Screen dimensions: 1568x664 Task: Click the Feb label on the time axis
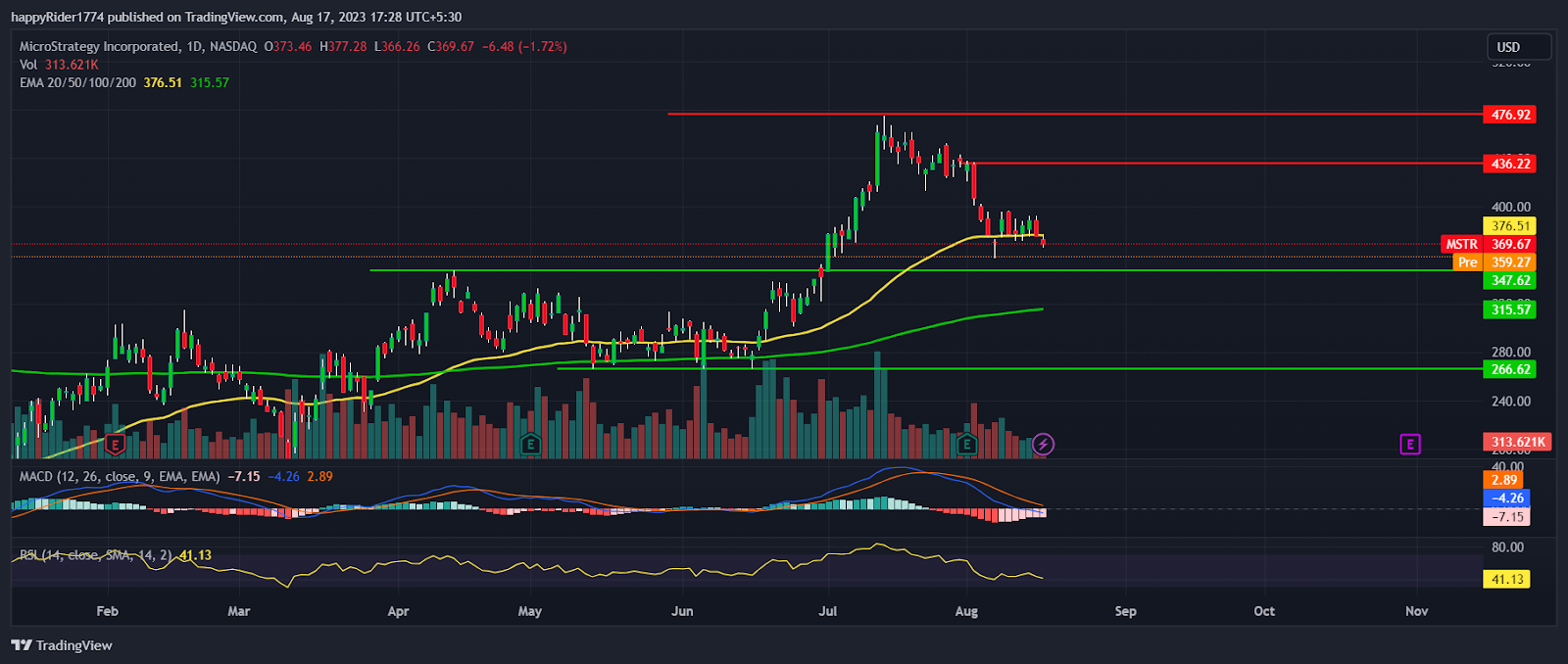[108, 611]
